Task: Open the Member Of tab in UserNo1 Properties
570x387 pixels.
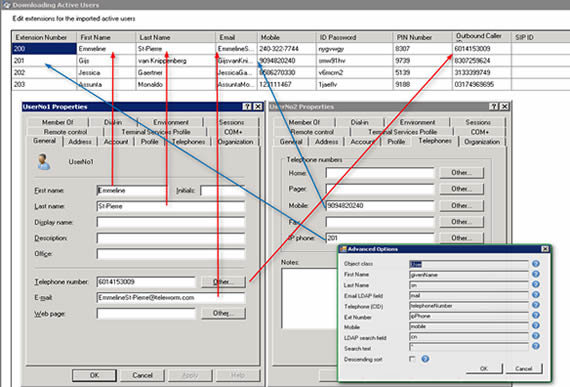Action: (58, 122)
